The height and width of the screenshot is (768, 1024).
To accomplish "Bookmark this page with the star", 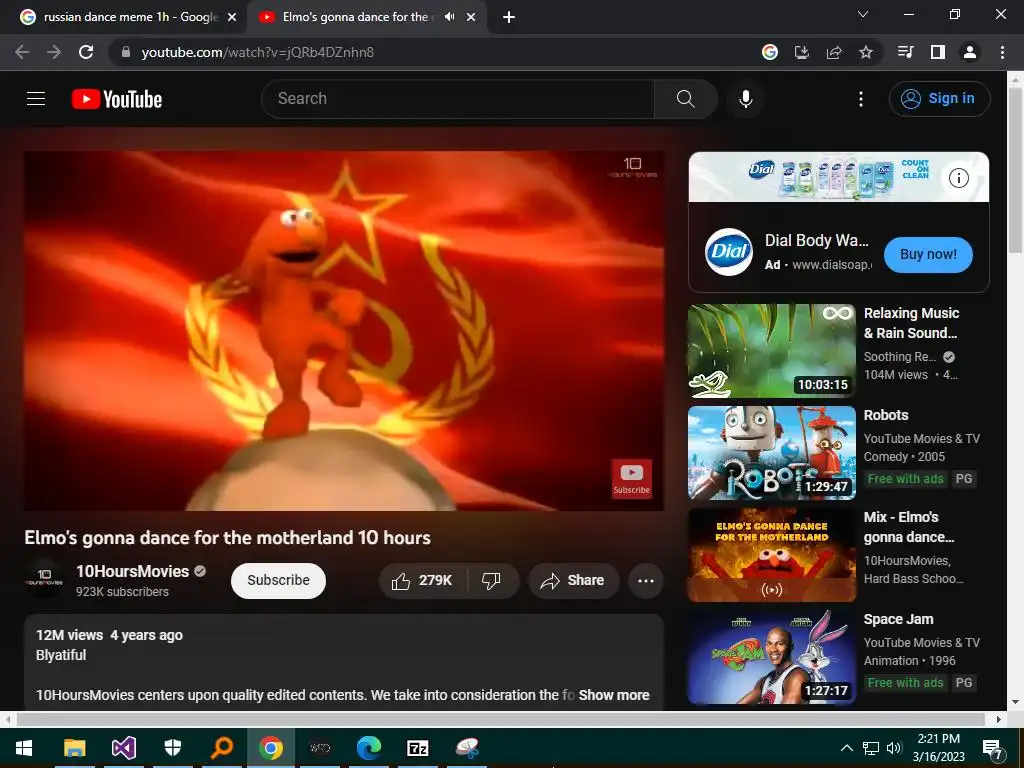I will [866, 52].
